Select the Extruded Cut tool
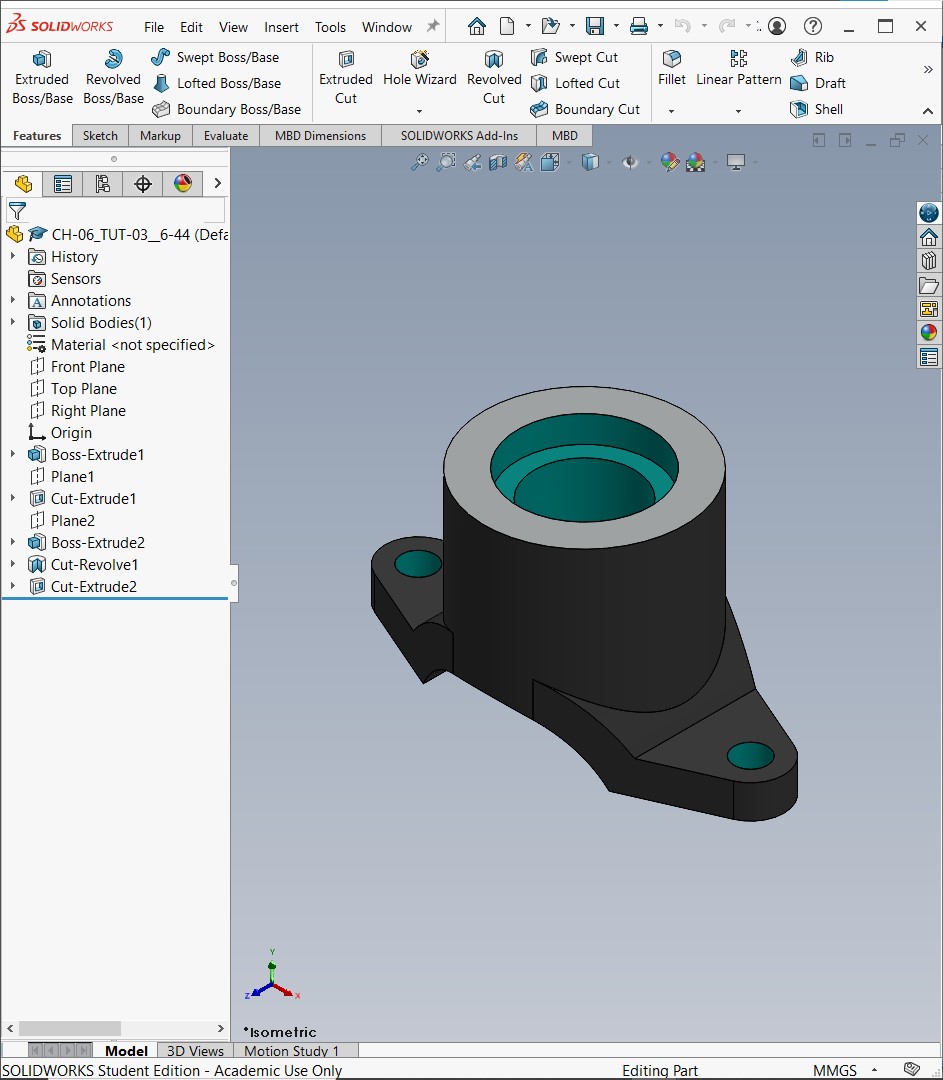Screen dimensions: 943x1080 click(x=346, y=77)
